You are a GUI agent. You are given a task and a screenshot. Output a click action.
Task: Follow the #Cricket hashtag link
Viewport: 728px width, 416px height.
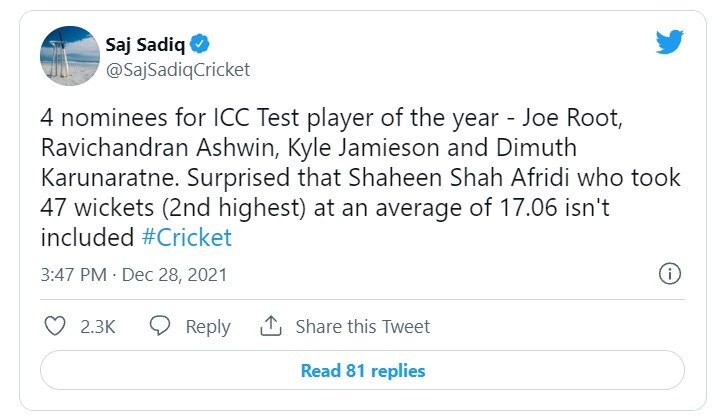(x=186, y=238)
